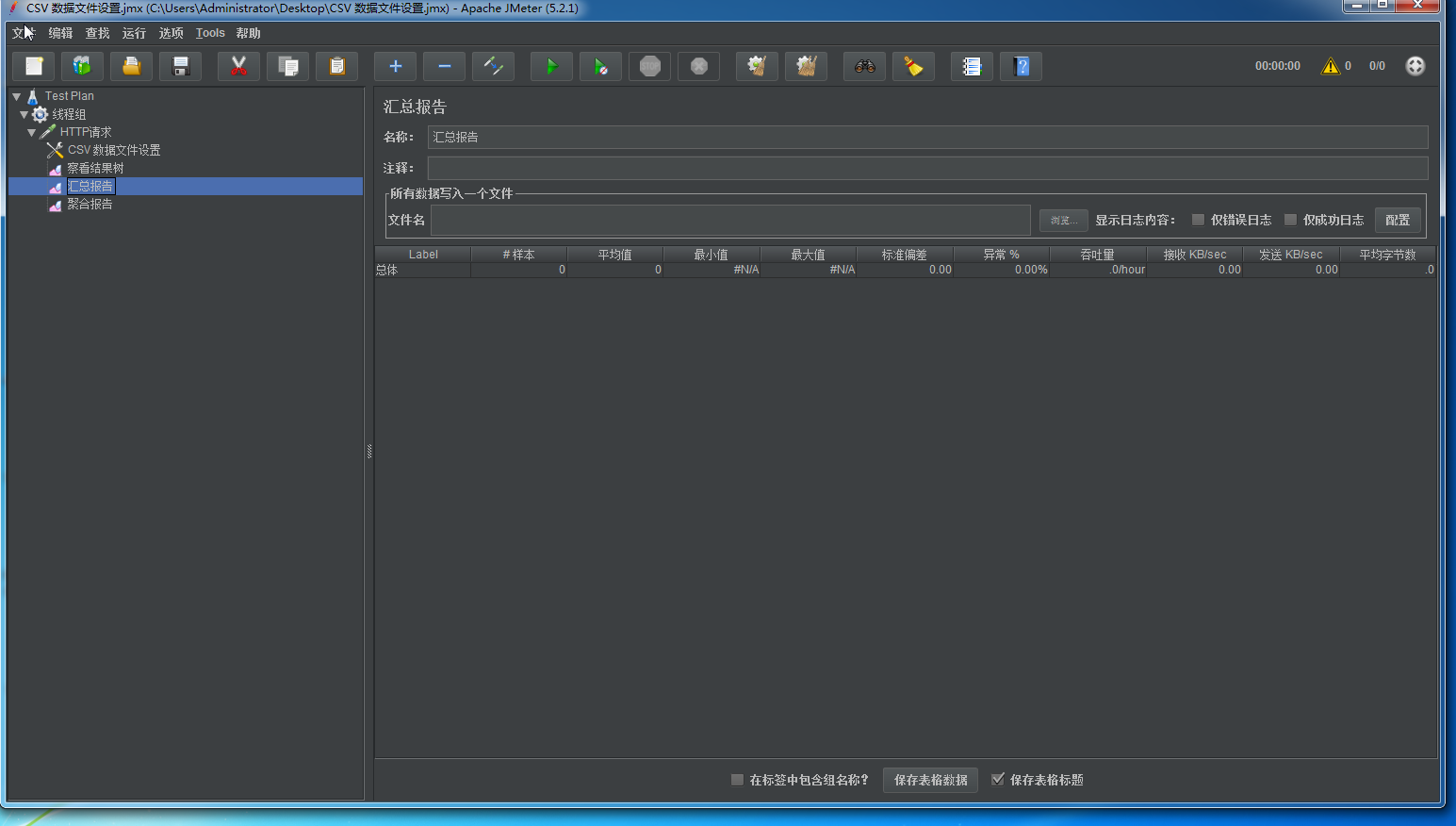Enable the 仅成功日志 checkbox
The image size is (1456, 826).
(1290, 220)
